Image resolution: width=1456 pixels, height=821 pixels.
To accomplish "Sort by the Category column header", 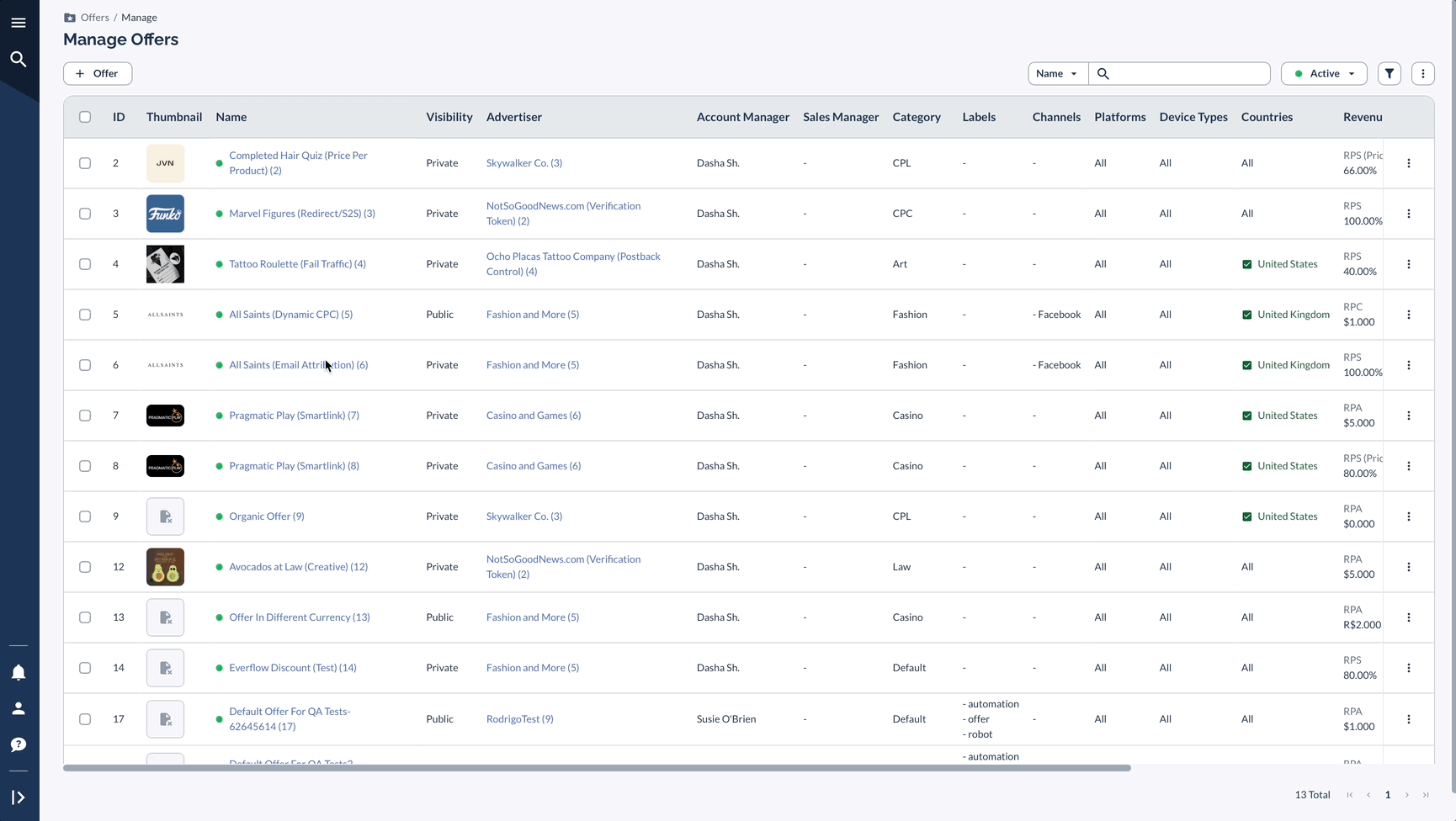I will (917, 117).
